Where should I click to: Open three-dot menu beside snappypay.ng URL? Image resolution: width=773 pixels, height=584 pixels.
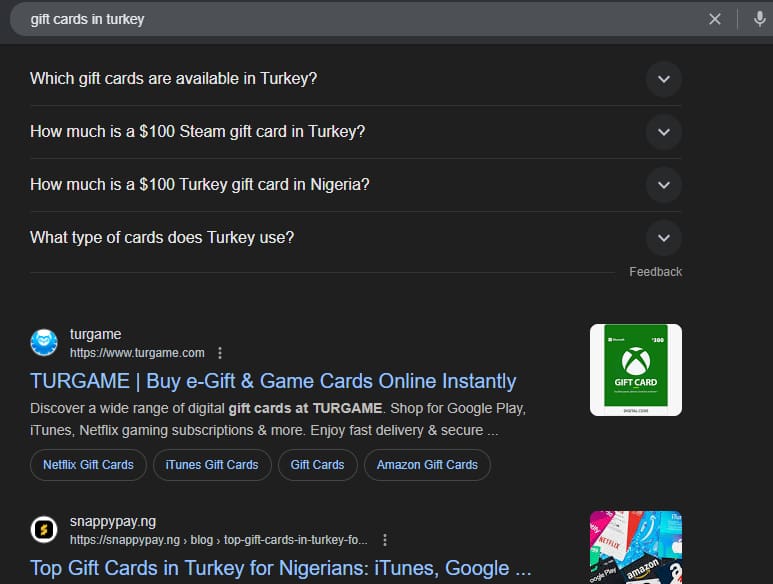(x=385, y=540)
